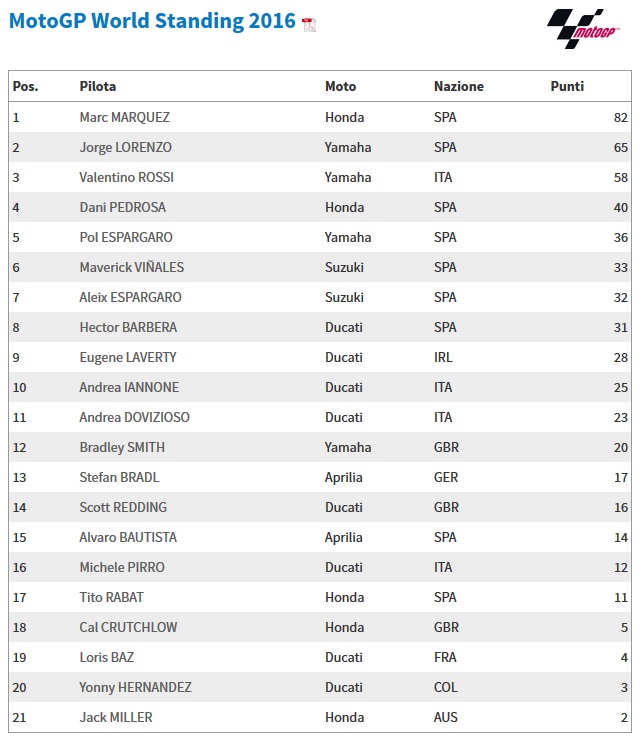This screenshot has height=738, width=640.
Task: Select Stefan BRADL in the table
Action: coord(120,477)
